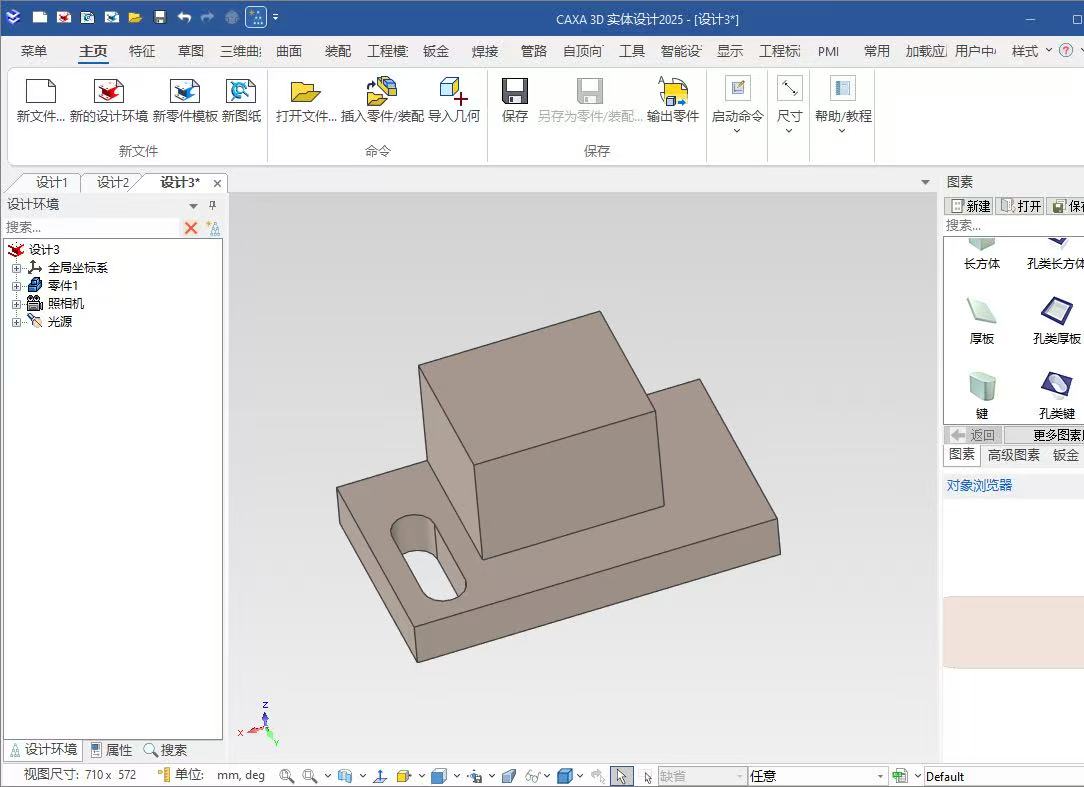Click the 新建 button in 图素 panel
The height and width of the screenshot is (787, 1084).
970,206
